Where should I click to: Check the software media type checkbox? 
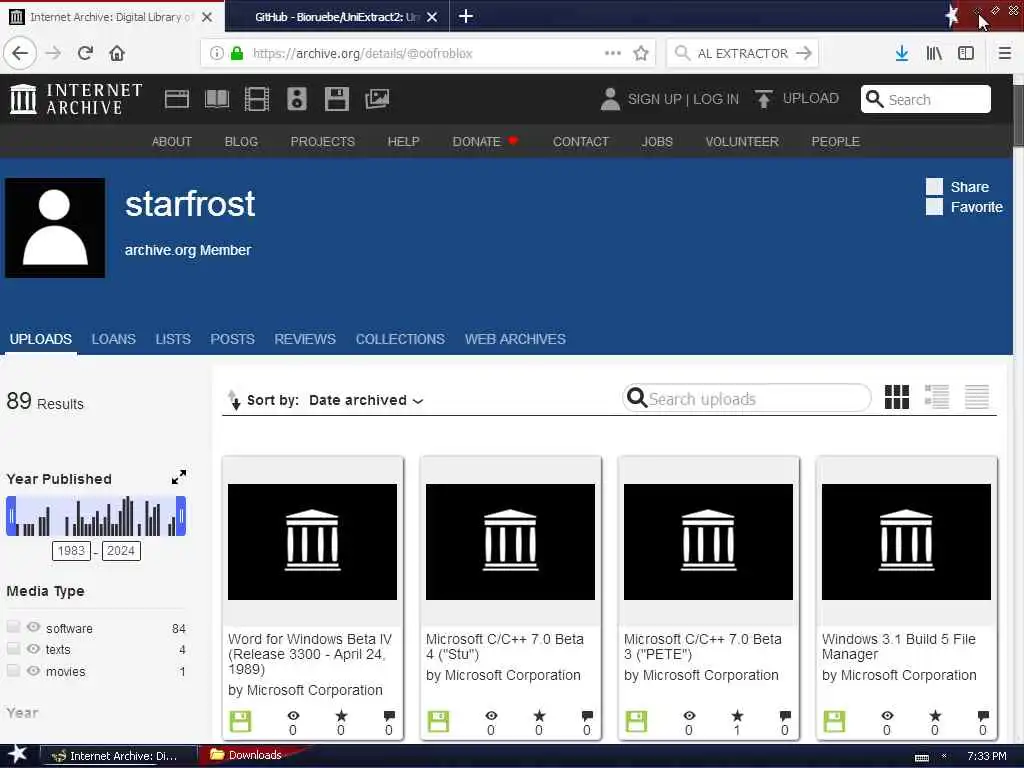pyautogui.click(x=13, y=627)
